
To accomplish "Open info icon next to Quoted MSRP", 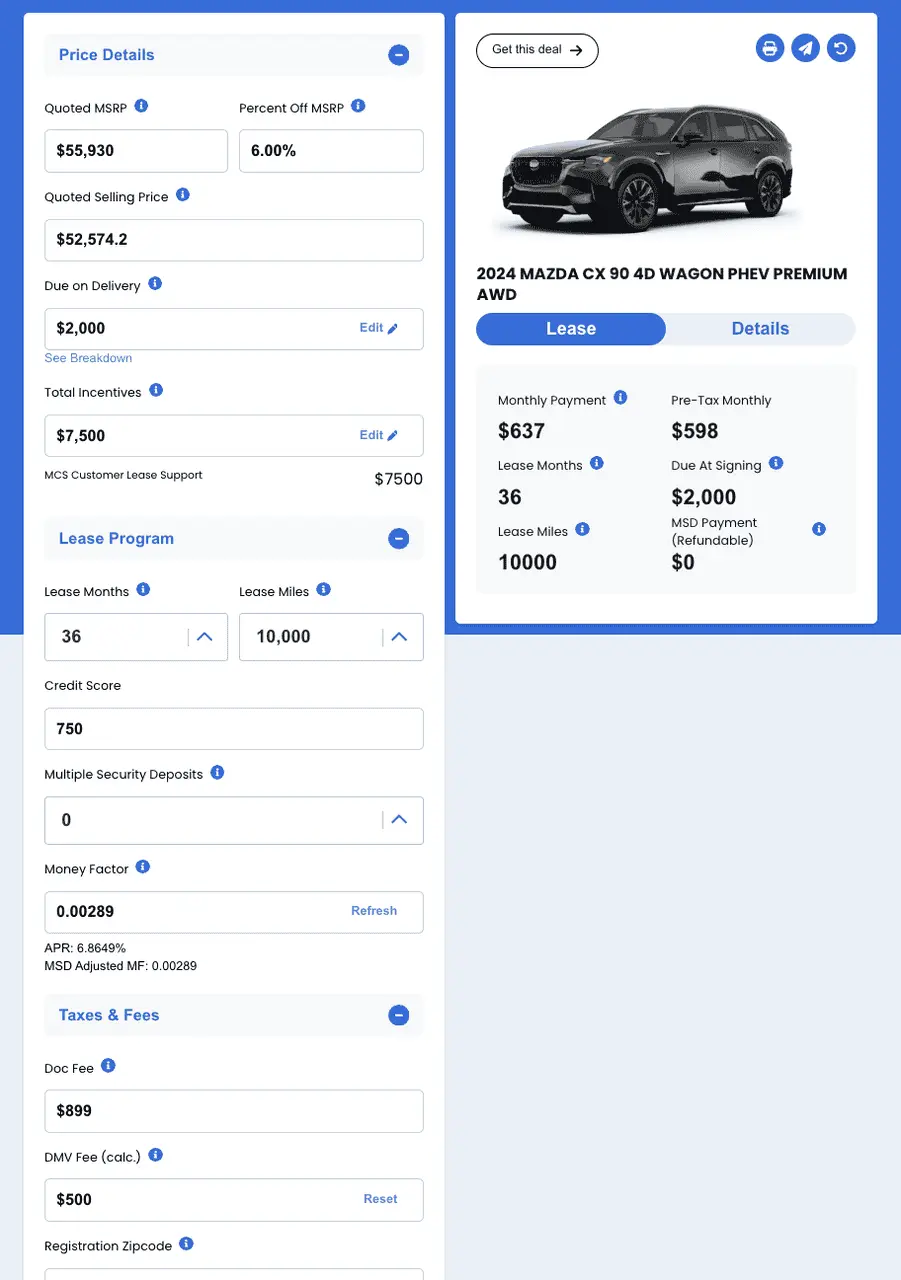I will [141, 106].
